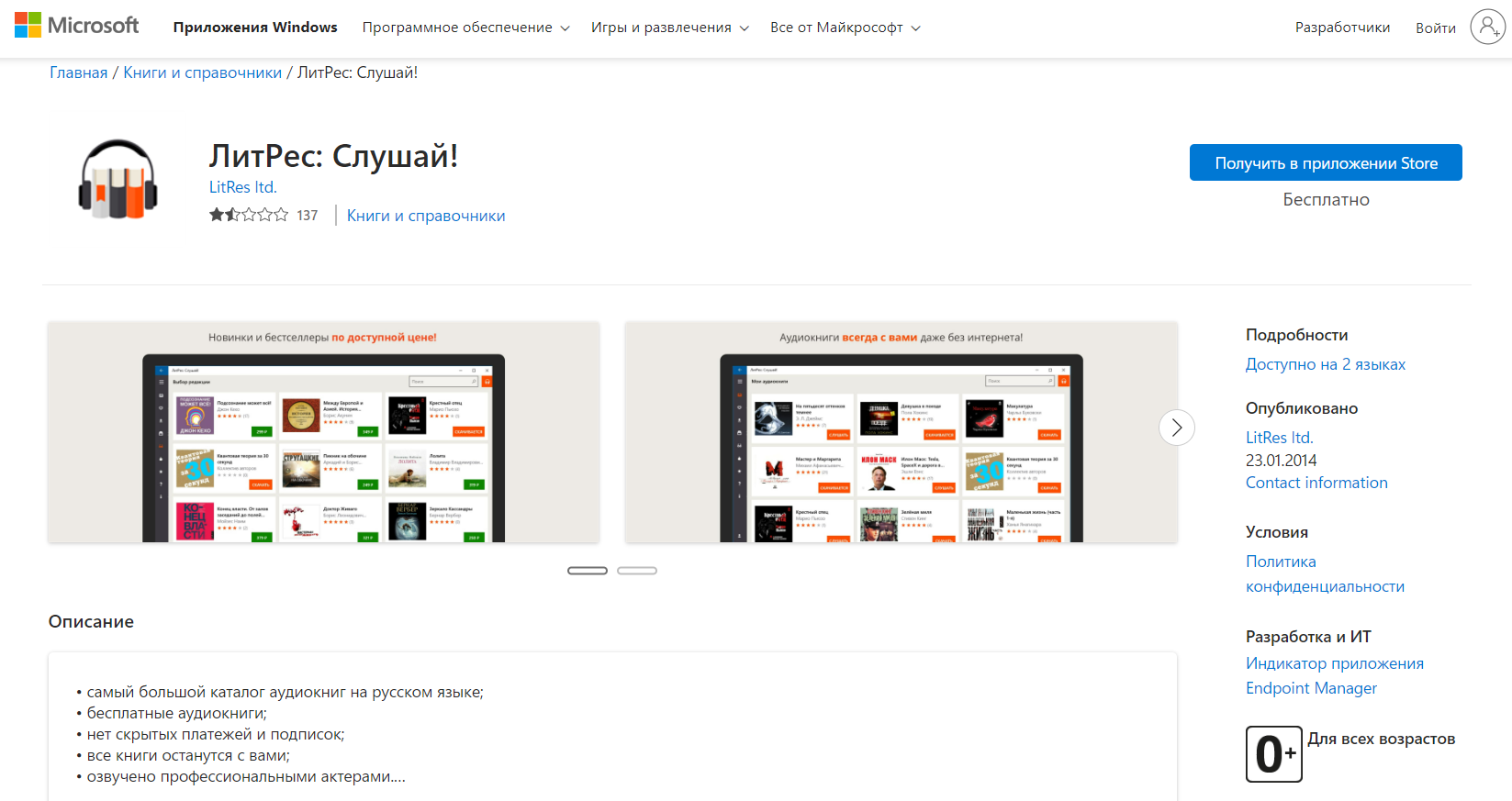
Task: Open LitRes ltd. link under Опубликовано
Action: pyautogui.click(x=1279, y=438)
